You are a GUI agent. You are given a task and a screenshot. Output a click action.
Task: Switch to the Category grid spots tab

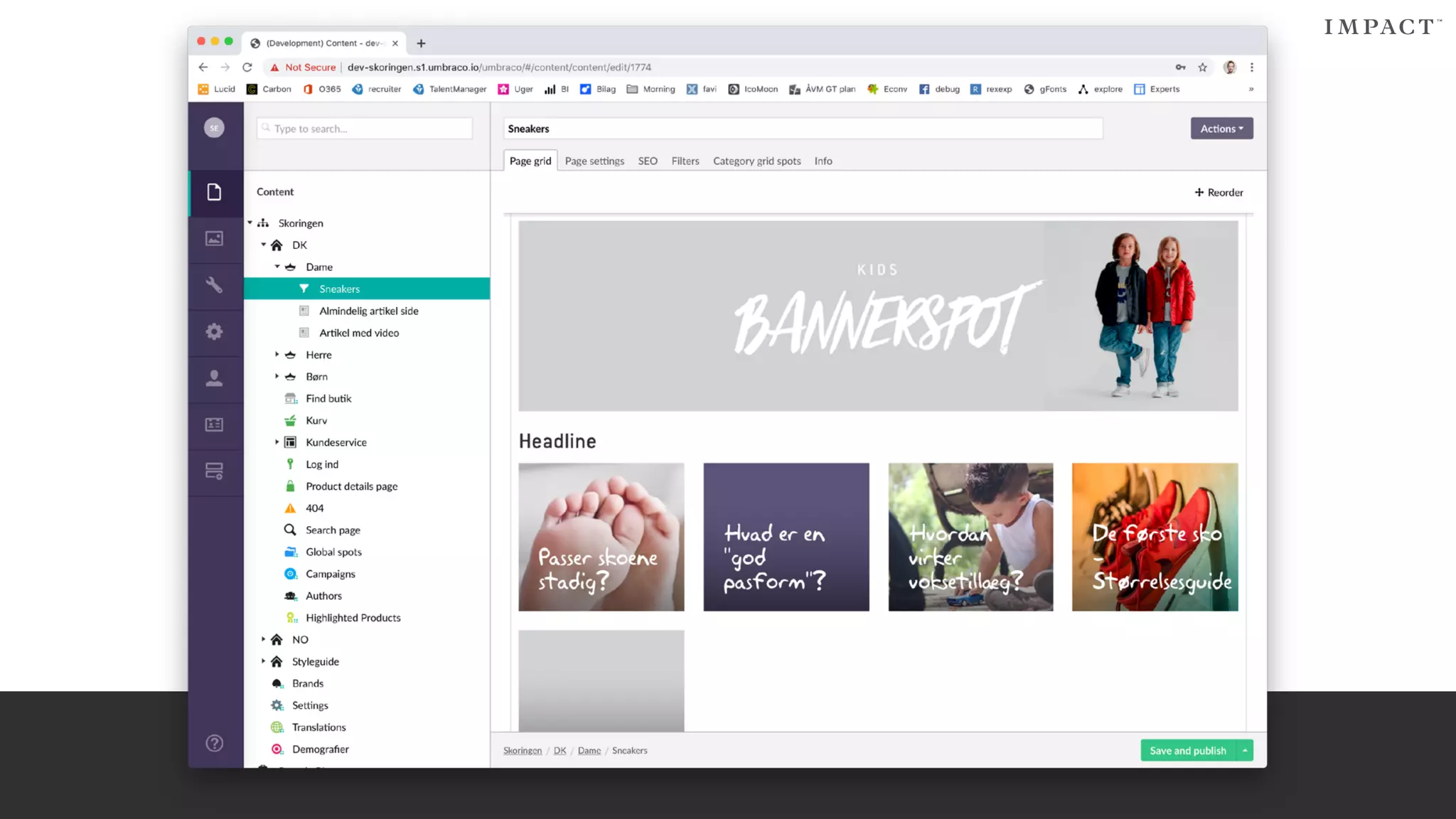756,161
